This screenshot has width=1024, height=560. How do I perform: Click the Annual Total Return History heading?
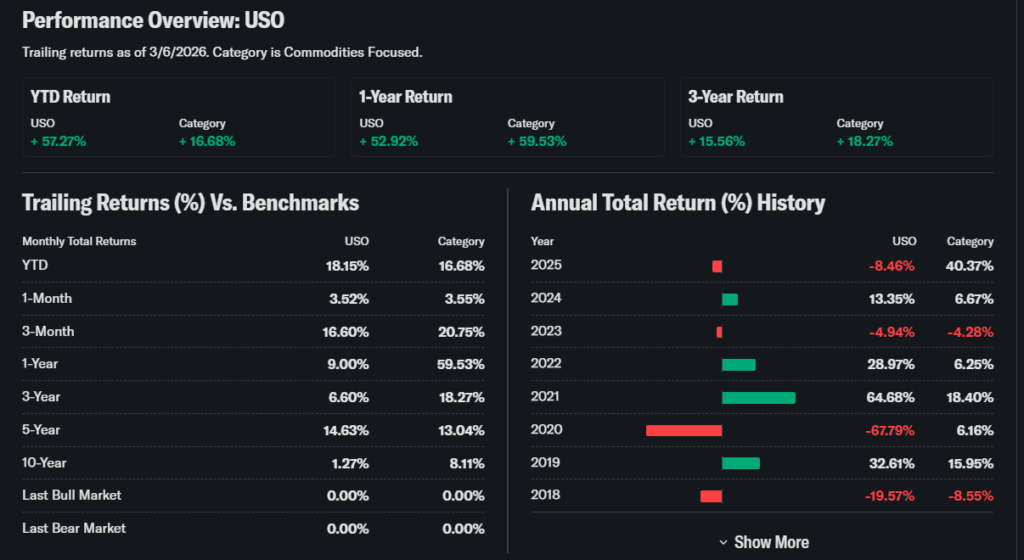click(x=678, y=203)
